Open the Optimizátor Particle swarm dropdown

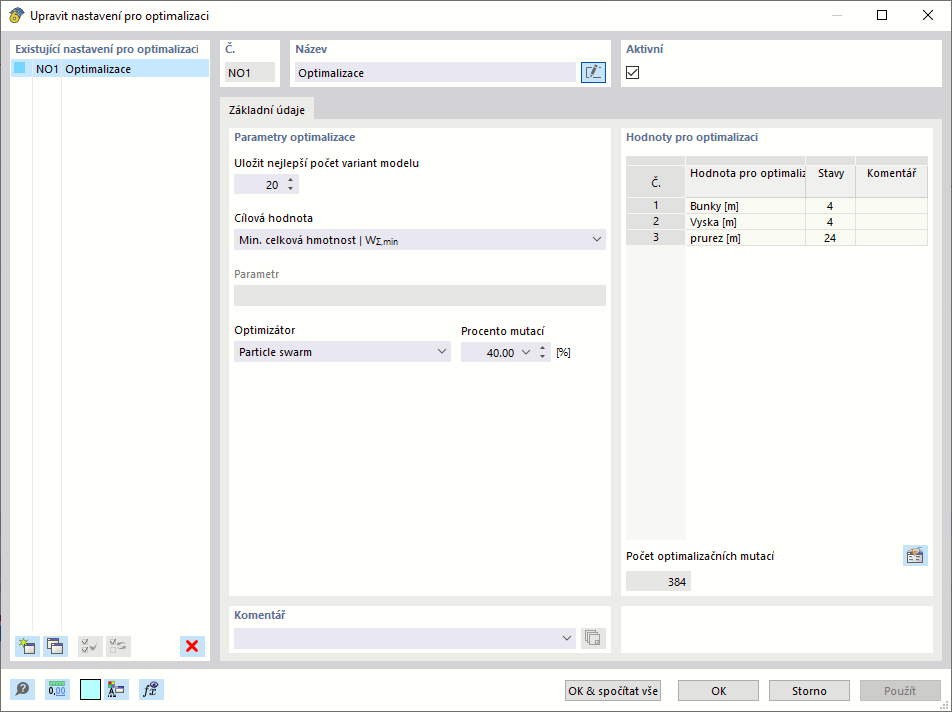pos(441,351)
